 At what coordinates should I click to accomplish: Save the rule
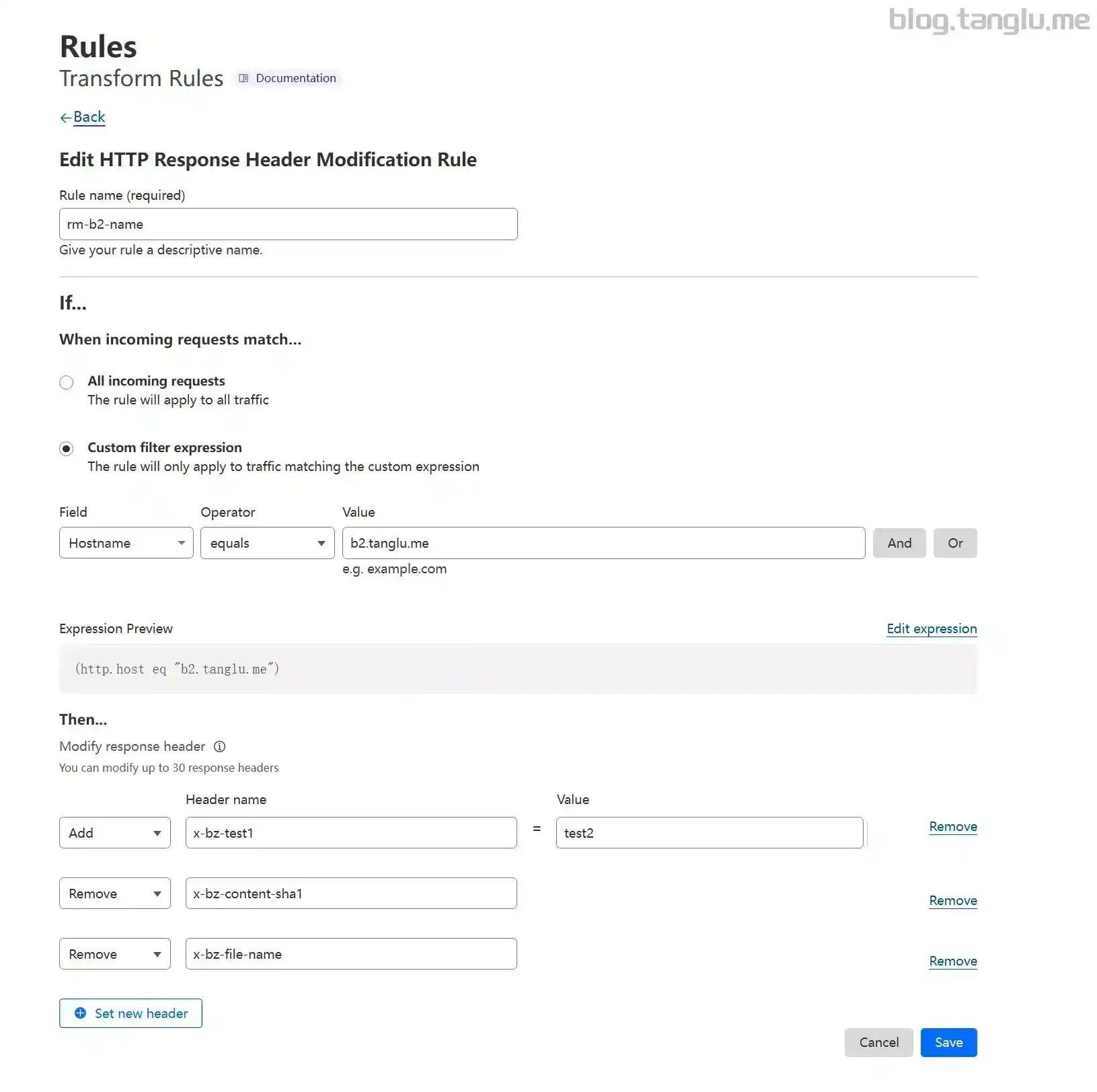pyautogui.click(x=948, y=1042)
